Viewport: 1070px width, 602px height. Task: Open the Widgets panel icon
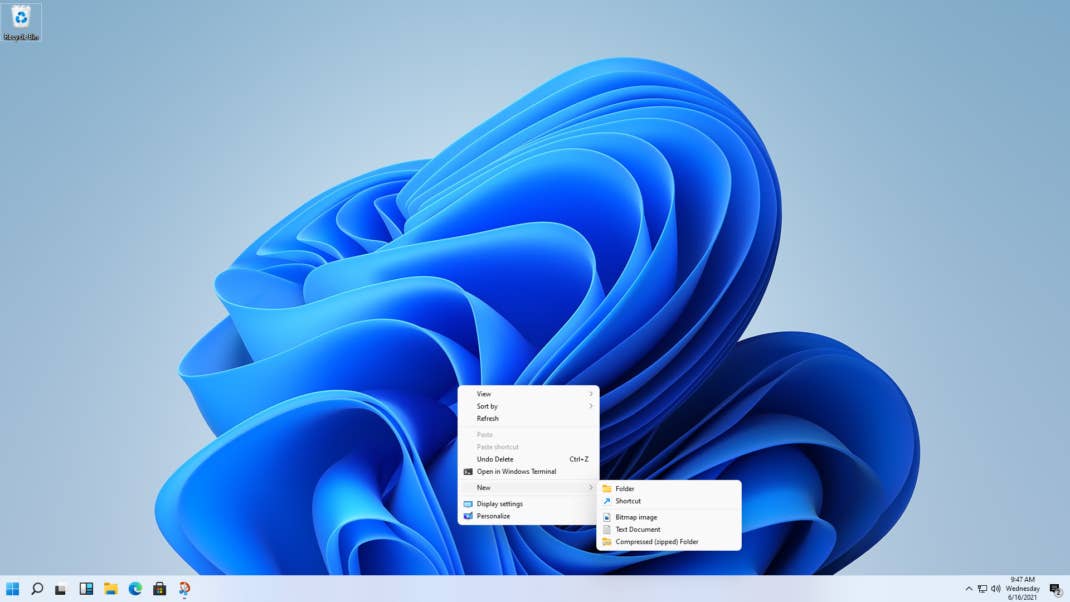pyautogui.click(x=86, y=588)
